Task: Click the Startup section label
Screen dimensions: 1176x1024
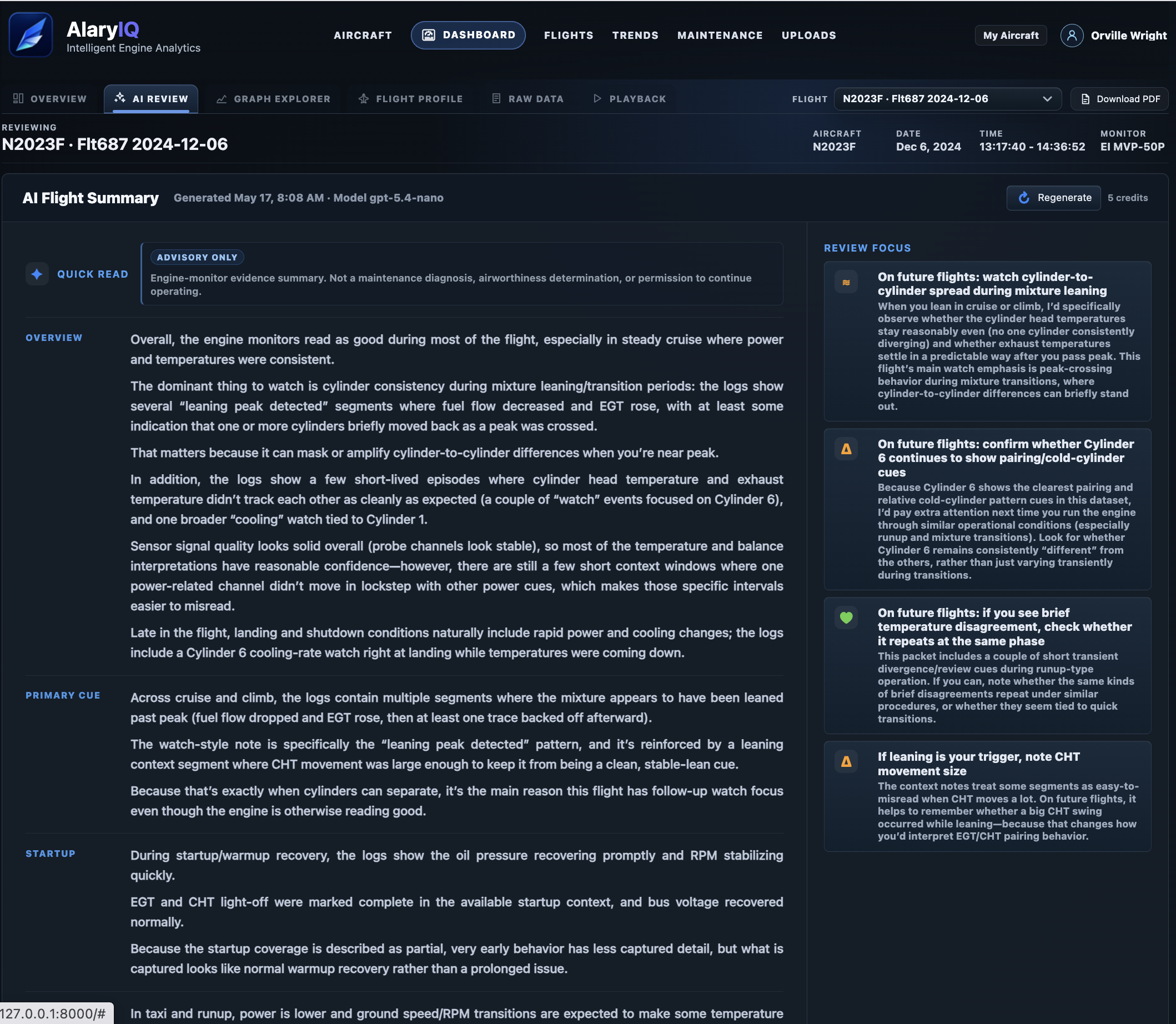Action: tap(51, 853)
